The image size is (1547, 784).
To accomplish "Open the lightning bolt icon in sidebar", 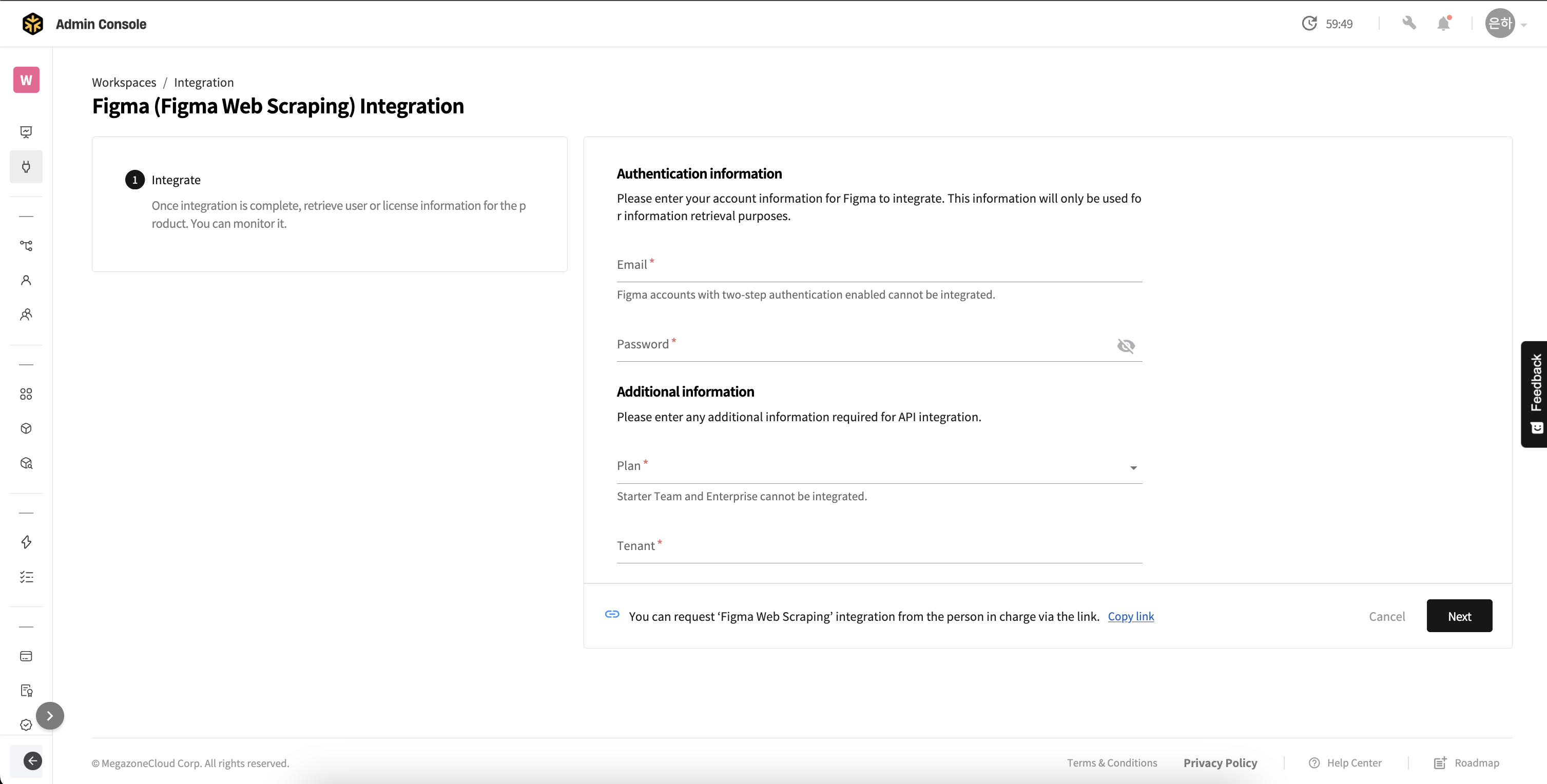I will click(26, 542).
